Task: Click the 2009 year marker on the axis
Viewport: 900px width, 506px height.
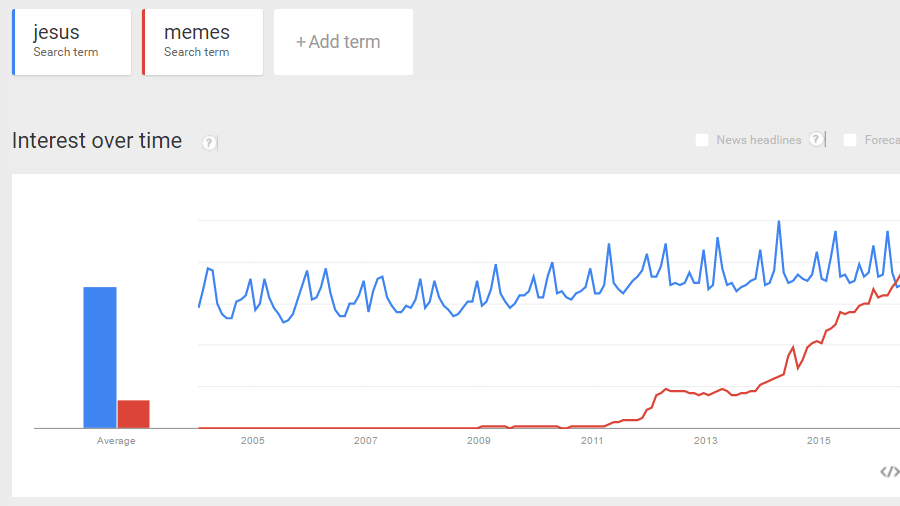Action: pyautogui.click(x=479, y=441)
